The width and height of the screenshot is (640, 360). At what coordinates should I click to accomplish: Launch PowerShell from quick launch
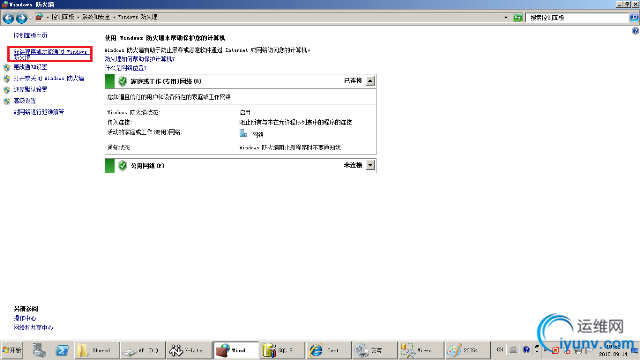(x=62, y=350)
